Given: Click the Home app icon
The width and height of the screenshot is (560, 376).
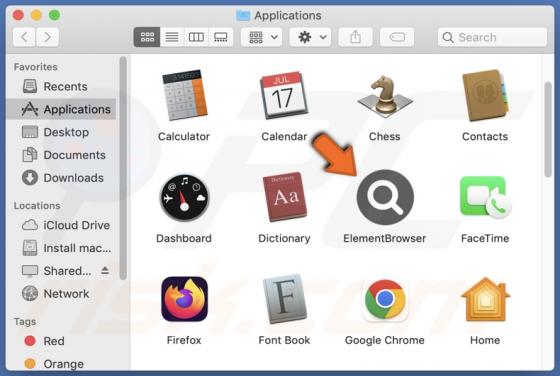Looking at the screenshot, I should coord(485,299).
